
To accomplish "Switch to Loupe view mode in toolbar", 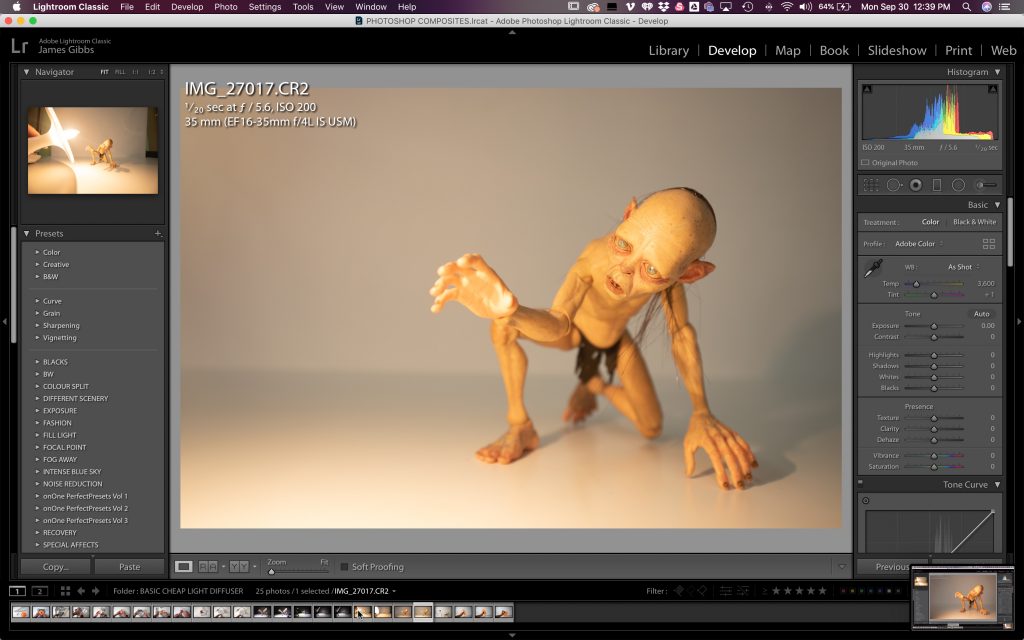I will point(184,567).
